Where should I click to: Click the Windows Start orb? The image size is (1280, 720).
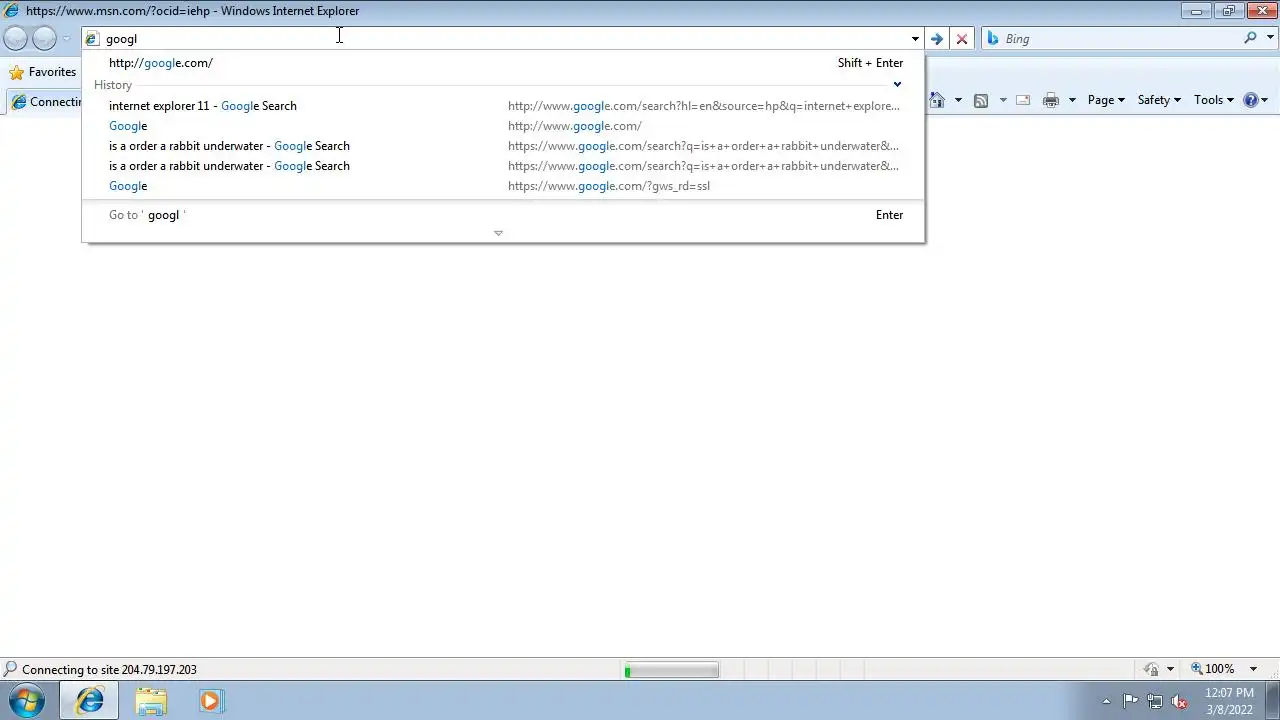(27, 700)
